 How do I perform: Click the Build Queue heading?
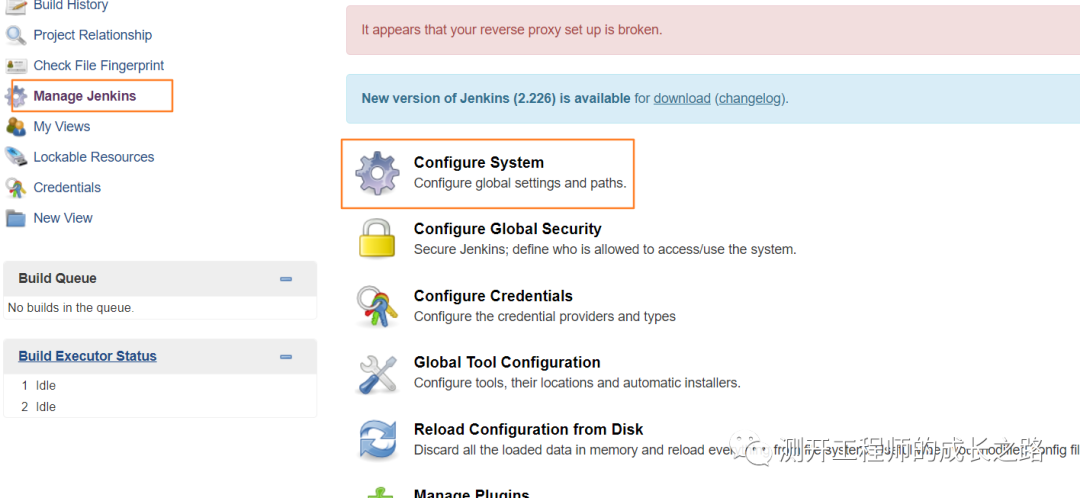pyautogui.click(x=58, y=278)
